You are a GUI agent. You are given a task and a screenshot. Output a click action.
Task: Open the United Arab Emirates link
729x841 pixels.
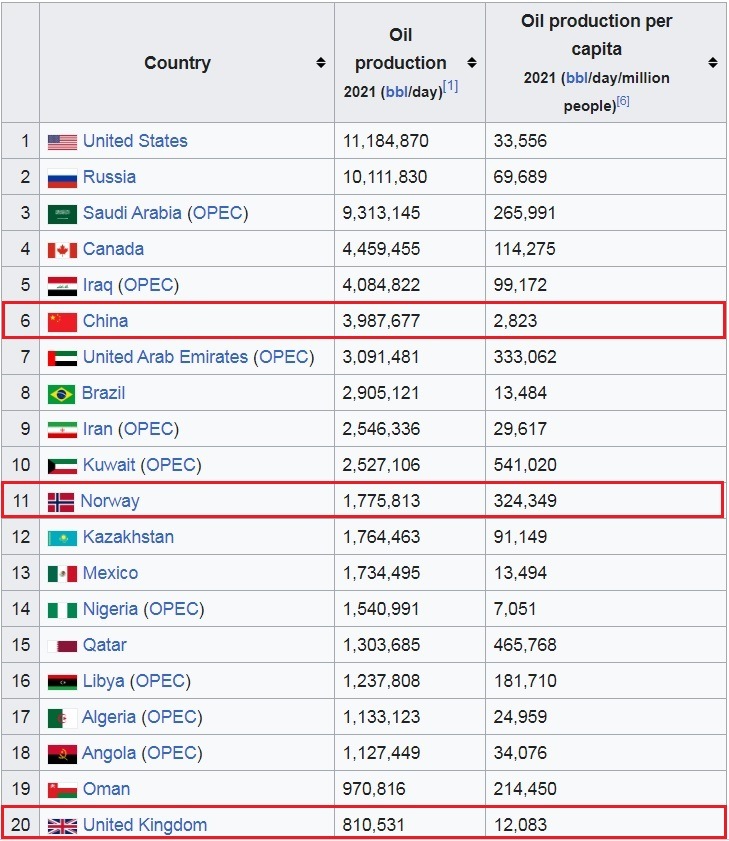(x=164, y=357)
